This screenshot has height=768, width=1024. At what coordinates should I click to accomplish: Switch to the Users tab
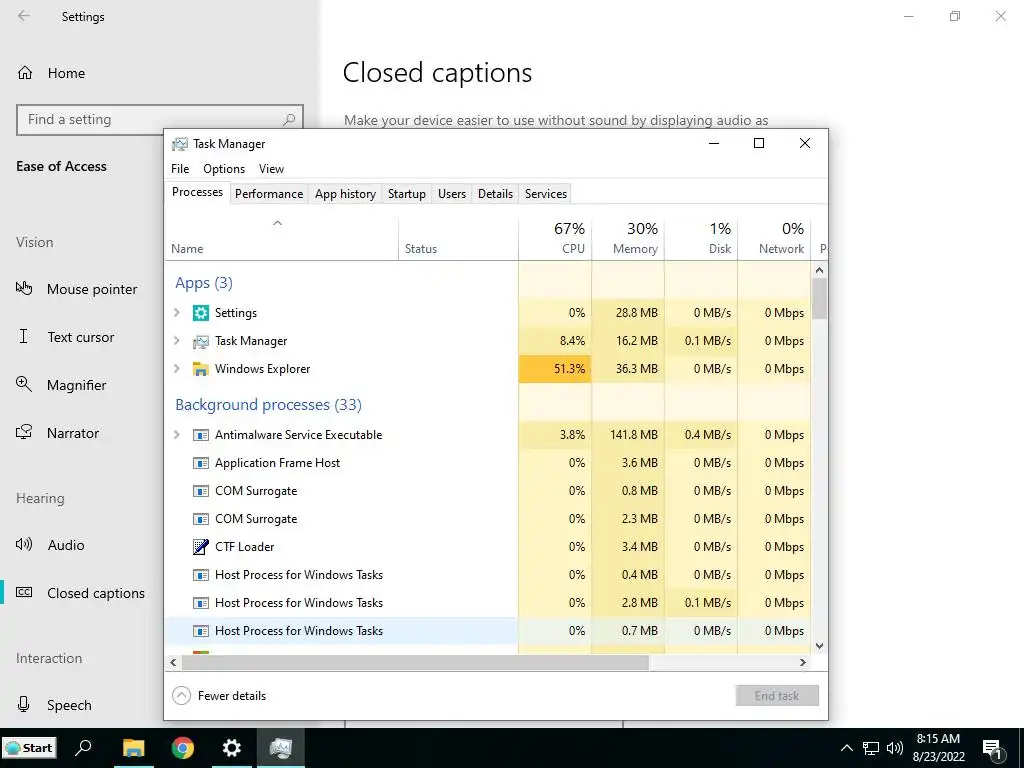(452, 194)
